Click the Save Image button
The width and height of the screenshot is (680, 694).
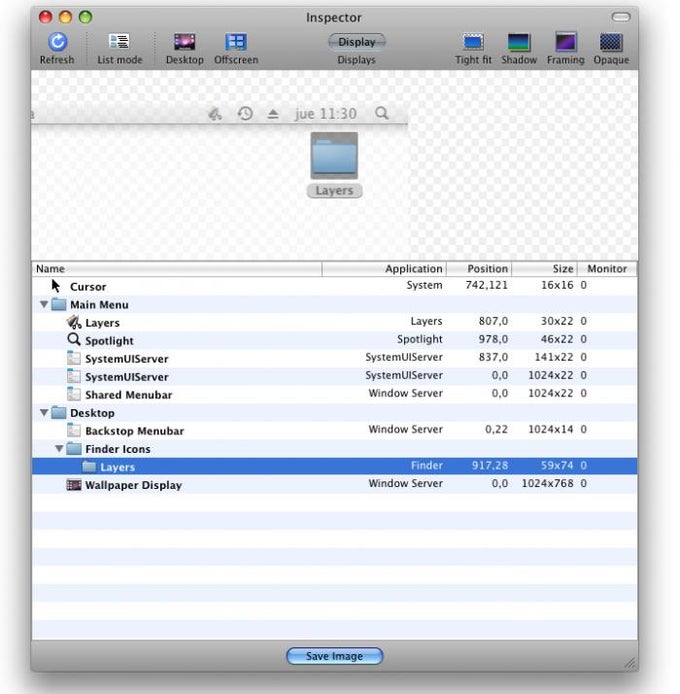pos(334,655)
